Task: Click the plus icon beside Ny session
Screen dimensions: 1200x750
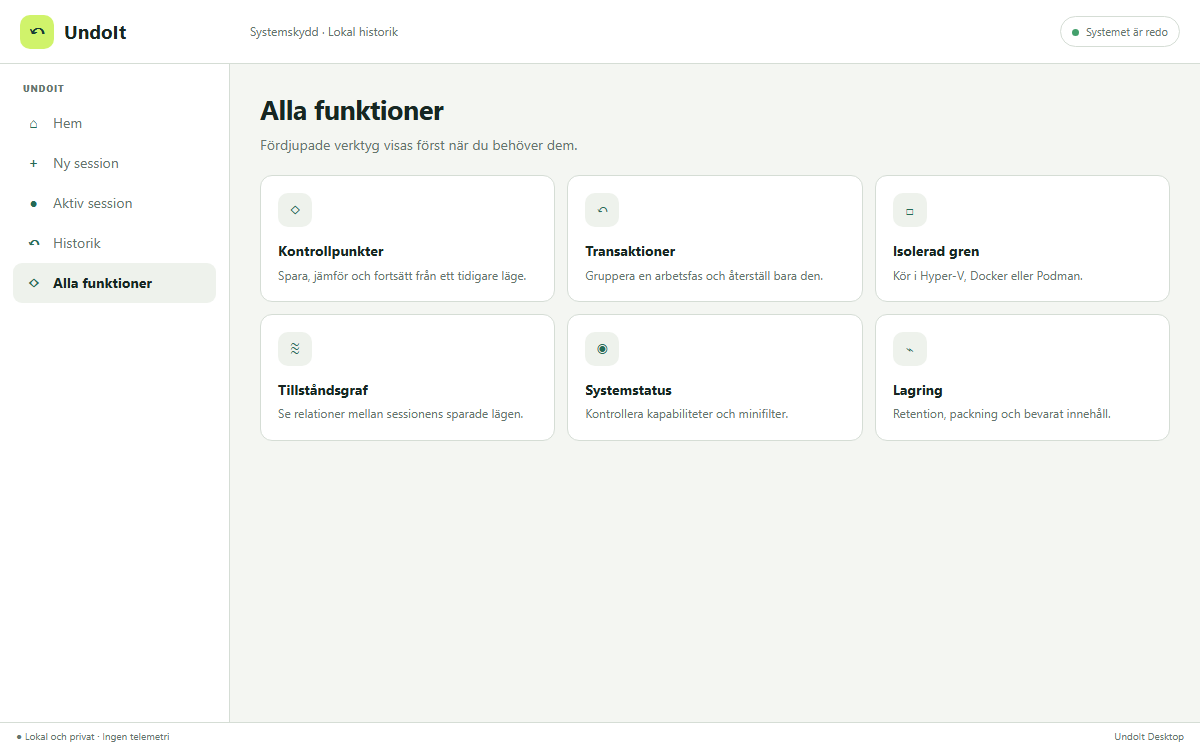Action: [33, 164]
